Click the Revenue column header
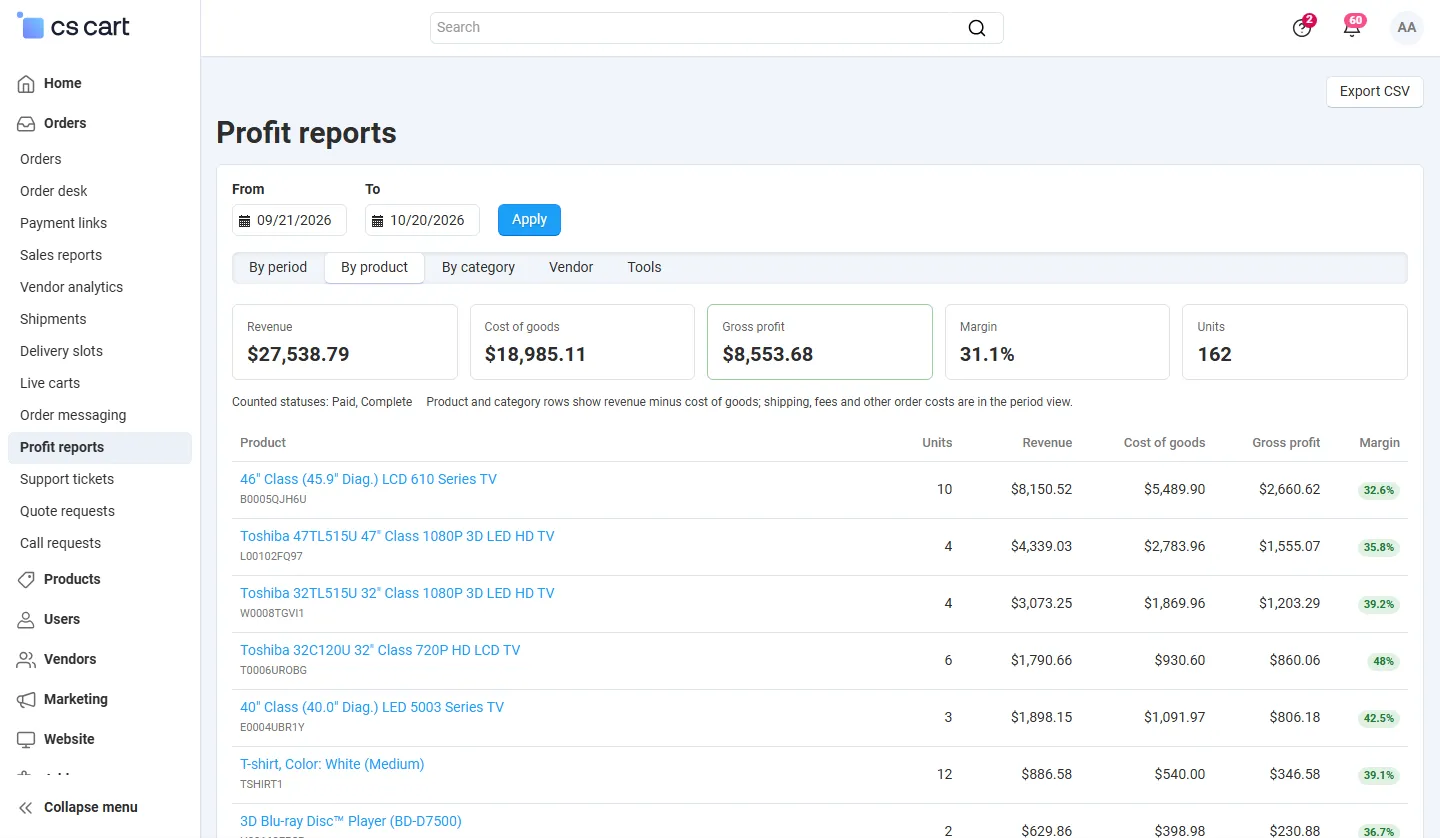The width and height of the screenshot is (1440, 838). (x=1047, y=443)
